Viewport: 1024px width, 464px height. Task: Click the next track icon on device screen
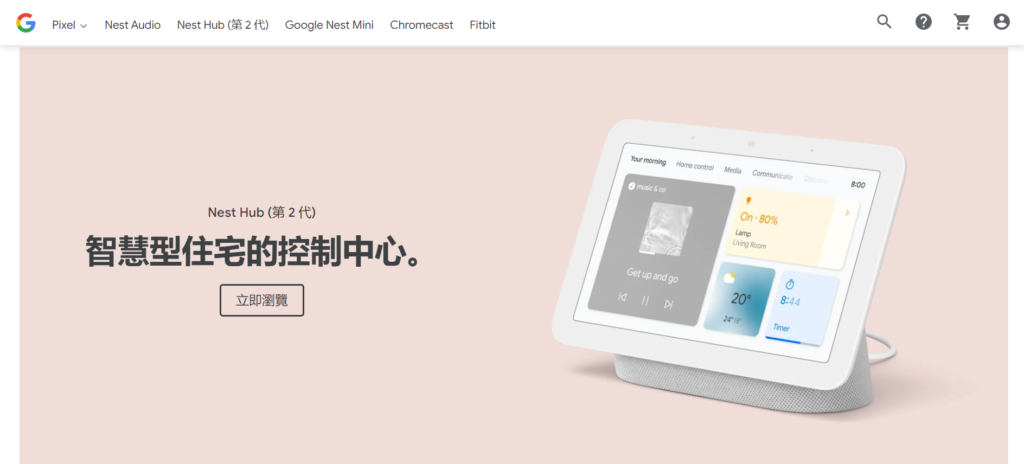[x=668, y=304]
